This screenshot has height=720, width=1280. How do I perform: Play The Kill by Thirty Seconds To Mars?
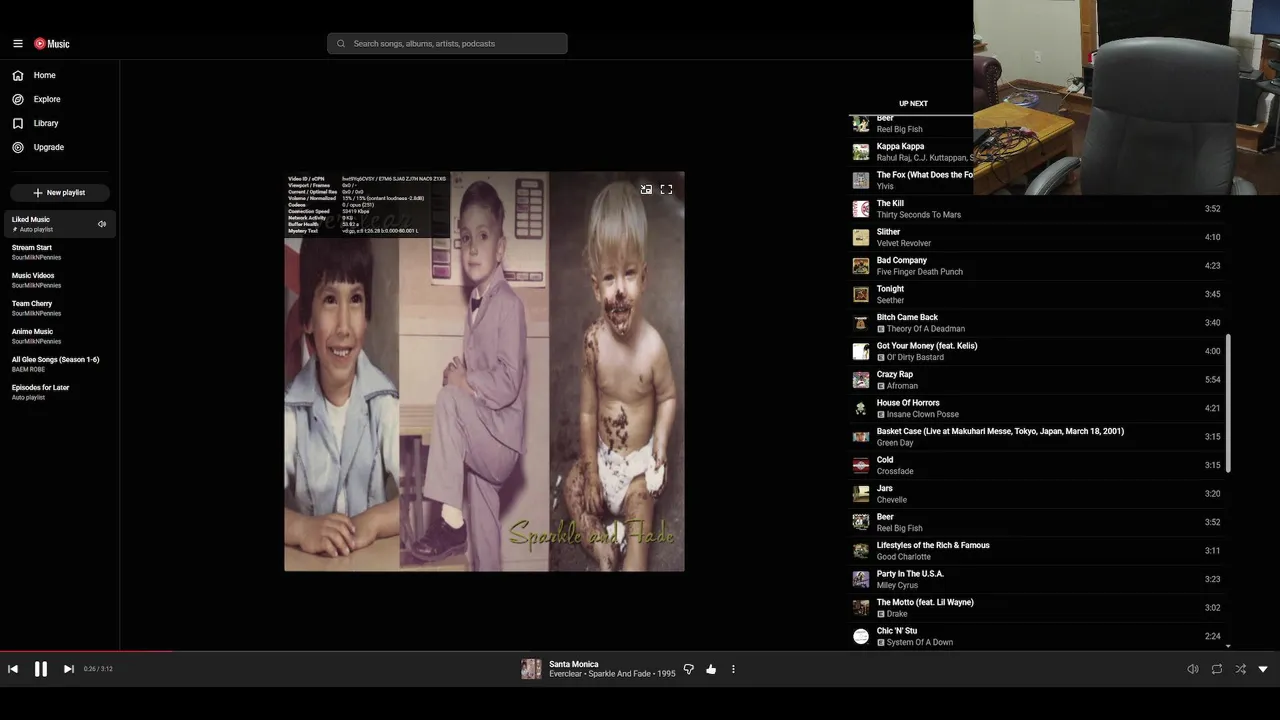click(x=1036, y=209)
